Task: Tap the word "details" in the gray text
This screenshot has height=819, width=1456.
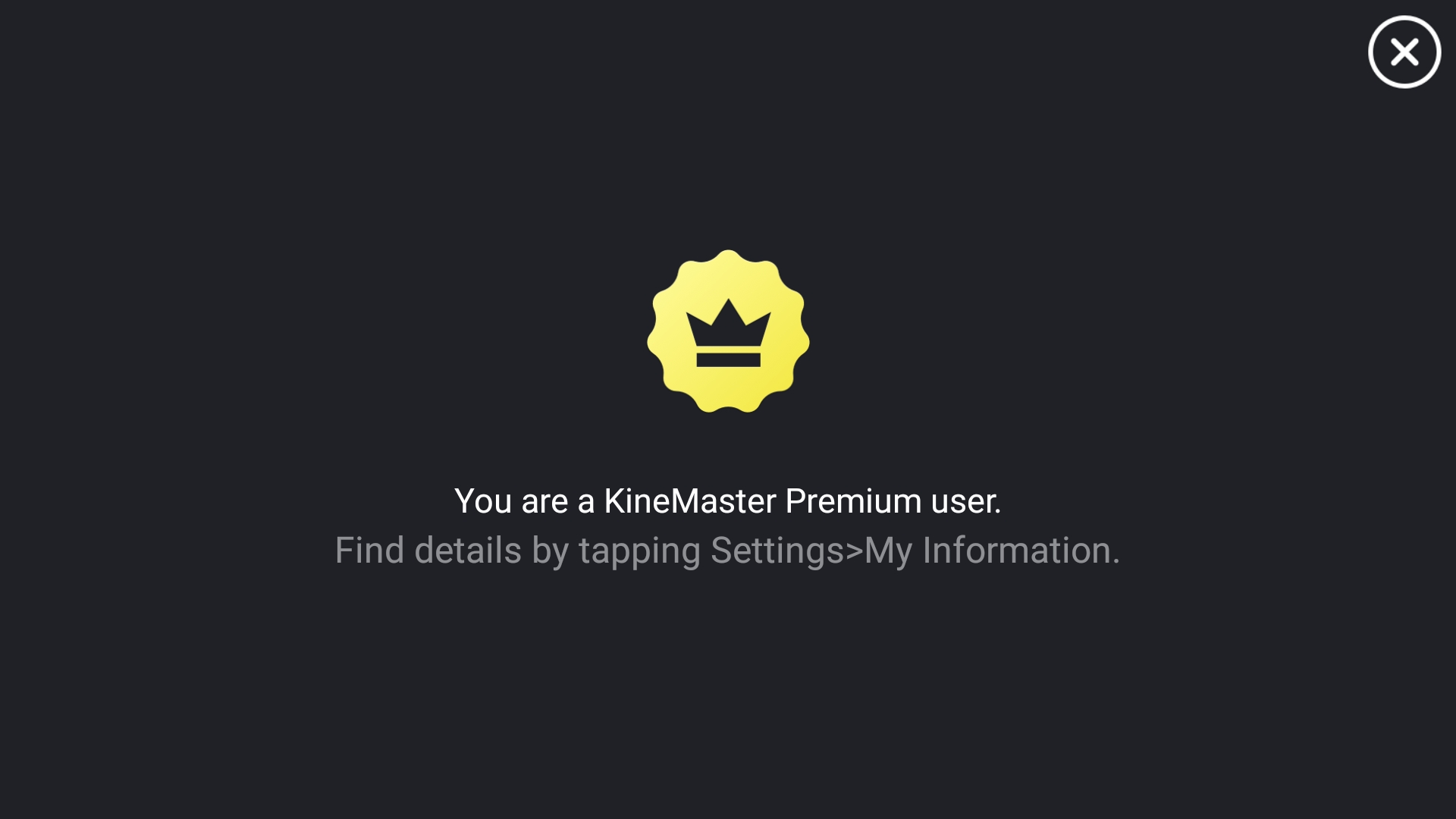Action: click(x=468, y=551)
